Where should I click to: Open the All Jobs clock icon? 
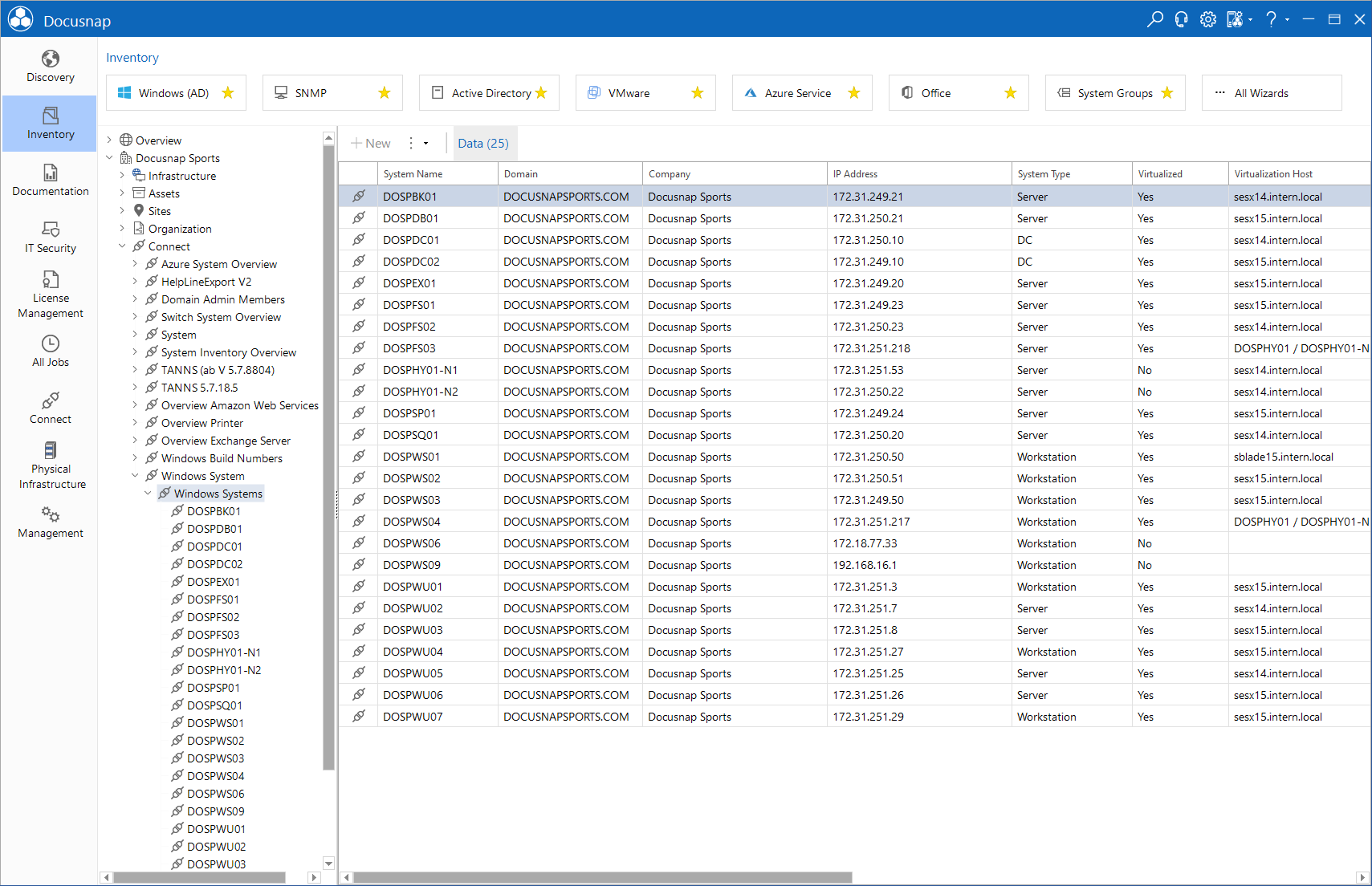click(50, 343)
